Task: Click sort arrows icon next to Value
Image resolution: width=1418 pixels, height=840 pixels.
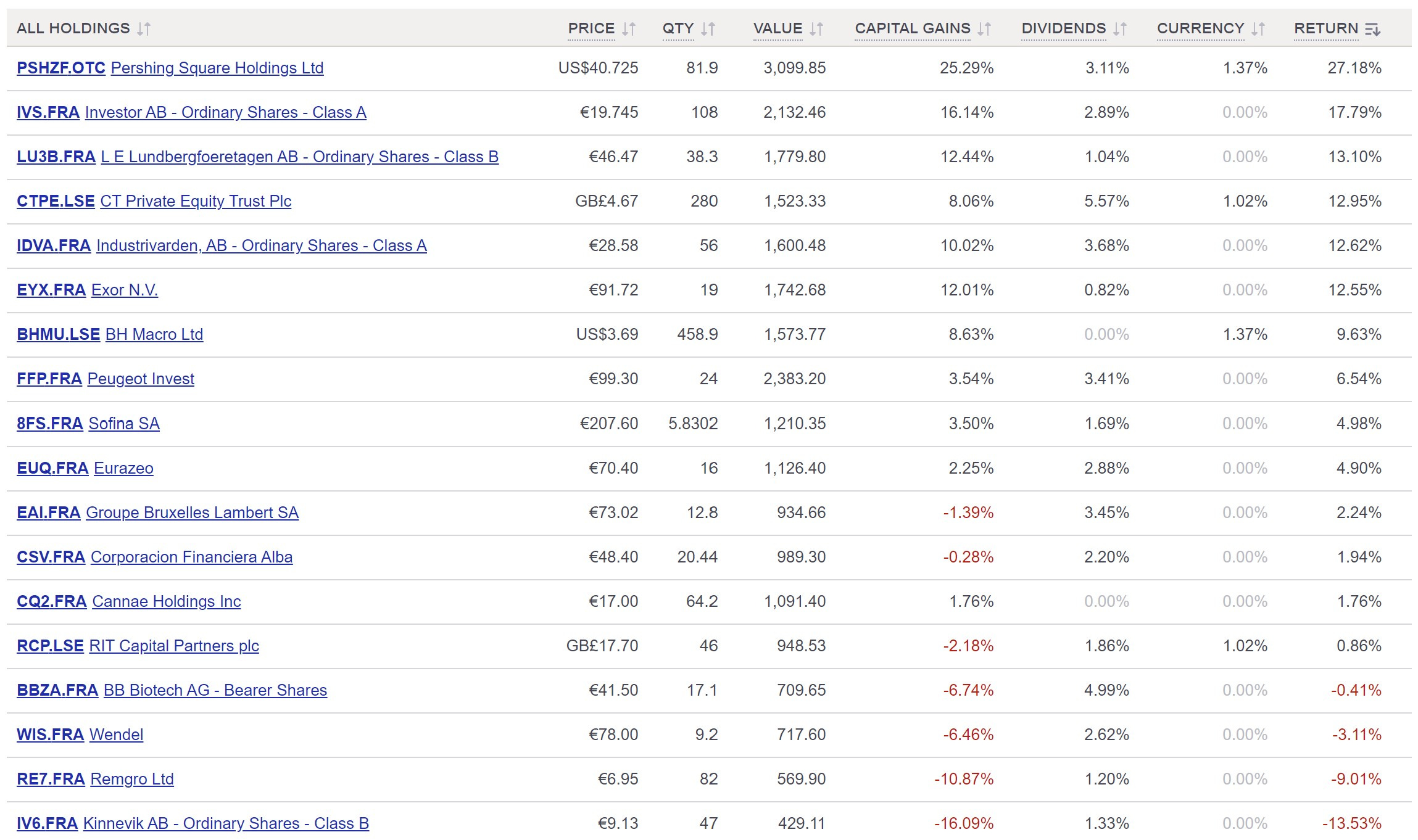Action: point(816,29)
